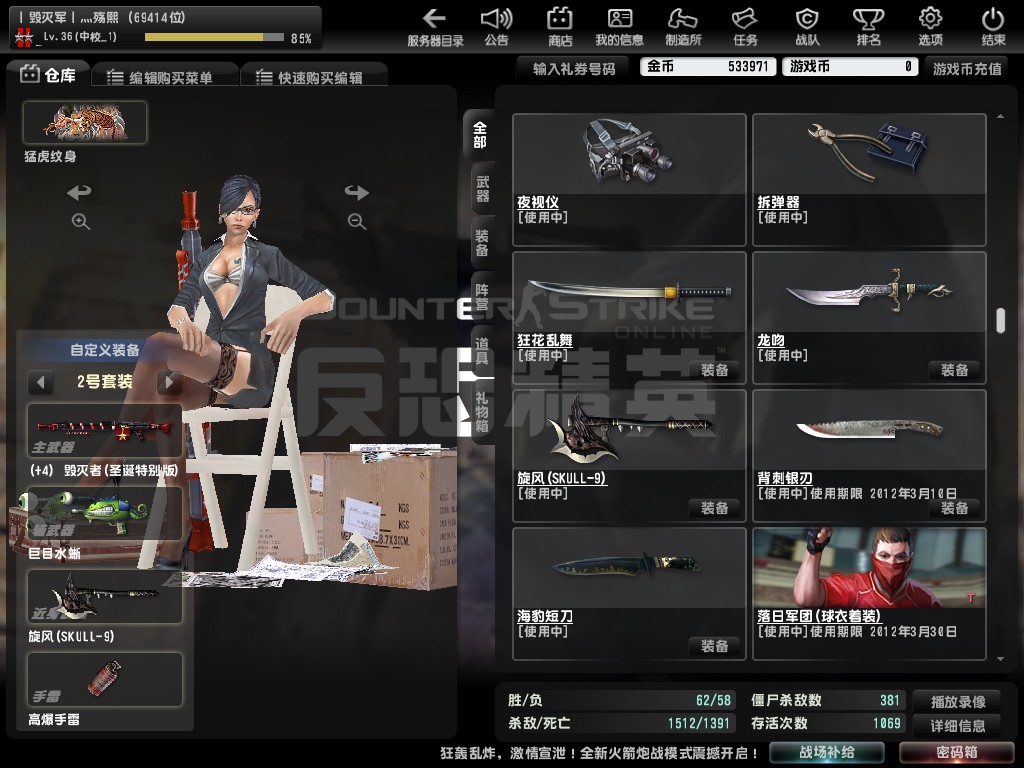
Task: Click the game coins (游戏币) balance field
Action: (x=850, y=67)
